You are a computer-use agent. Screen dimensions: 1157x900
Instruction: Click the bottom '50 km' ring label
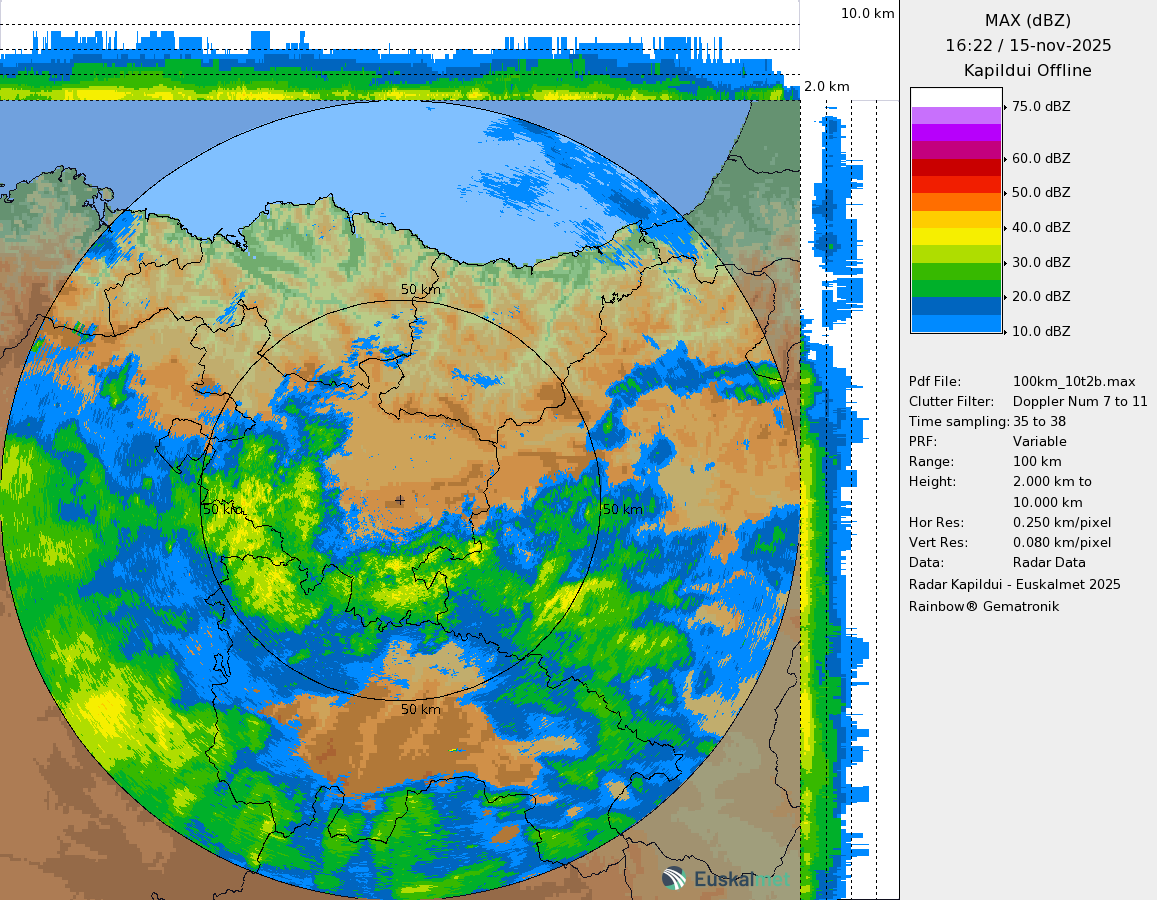421,709
